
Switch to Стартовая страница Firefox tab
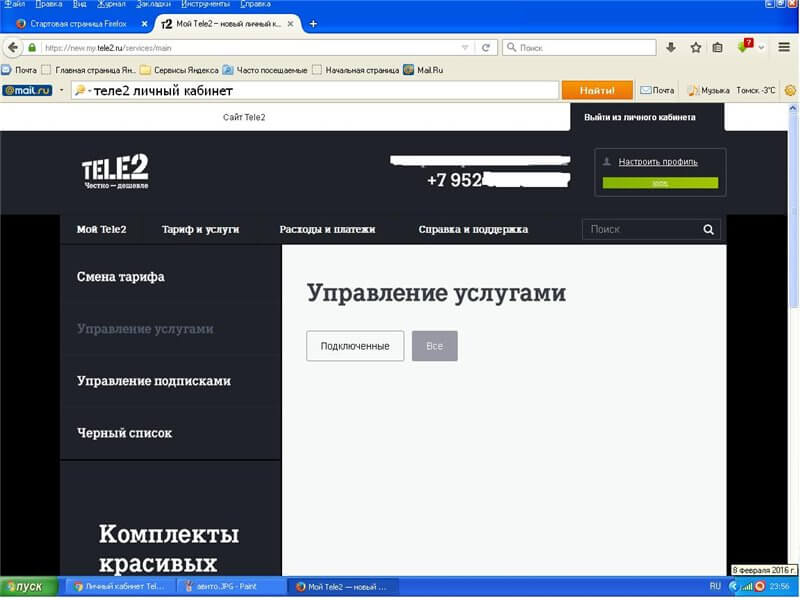(79, 23)
